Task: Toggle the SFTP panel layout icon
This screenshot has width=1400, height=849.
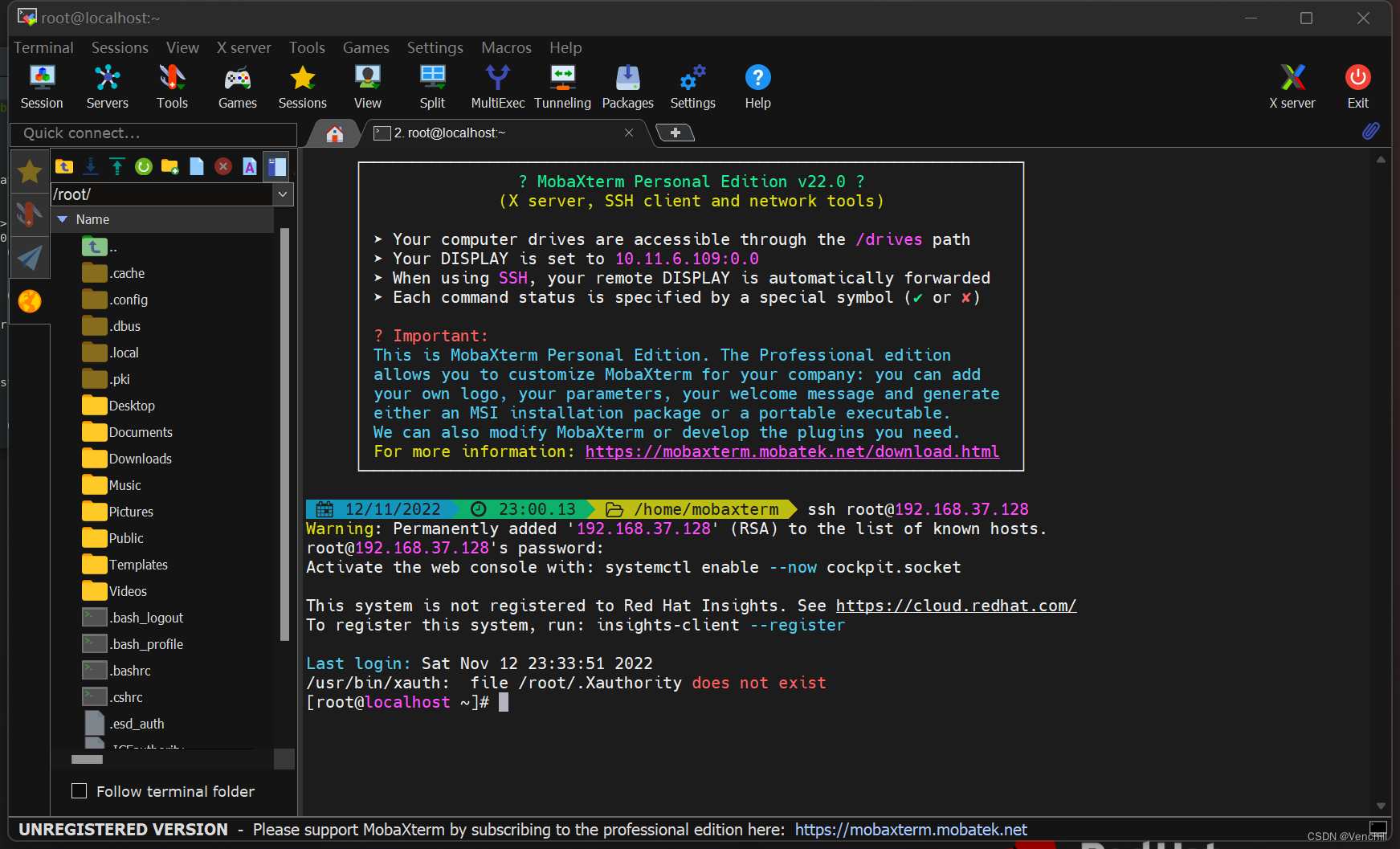Action: pos(276,166)
